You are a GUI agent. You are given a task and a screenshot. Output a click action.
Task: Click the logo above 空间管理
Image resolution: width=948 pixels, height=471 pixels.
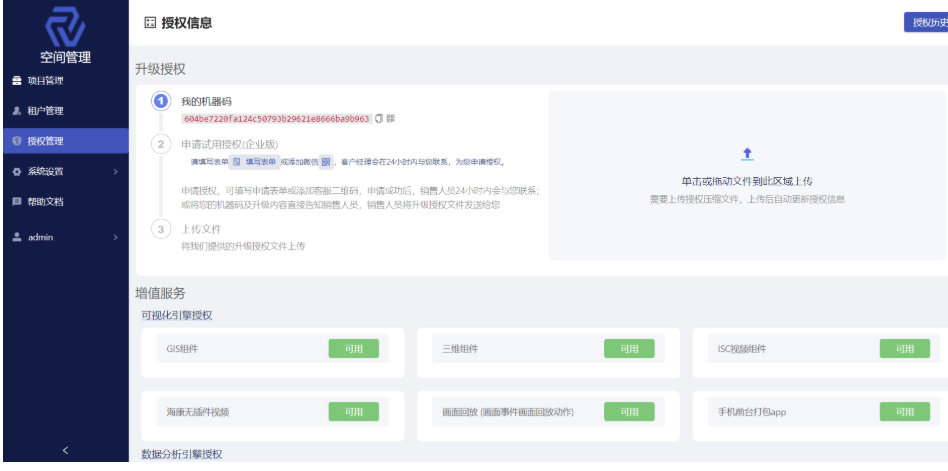64,26
